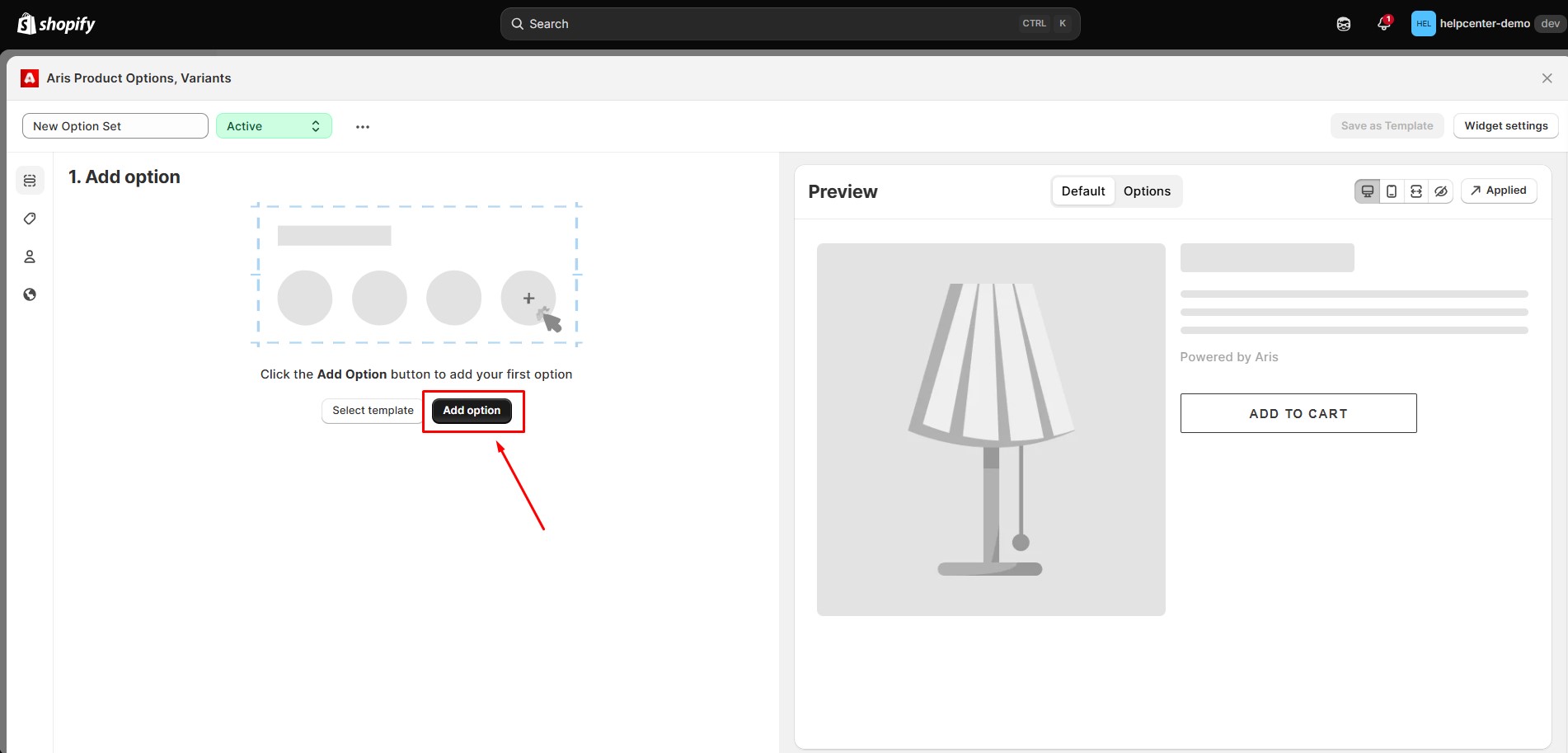Screen dimensions: 1568x753
Task: Select the globe icon in the sidebar
Action: [x=30, y=294]
